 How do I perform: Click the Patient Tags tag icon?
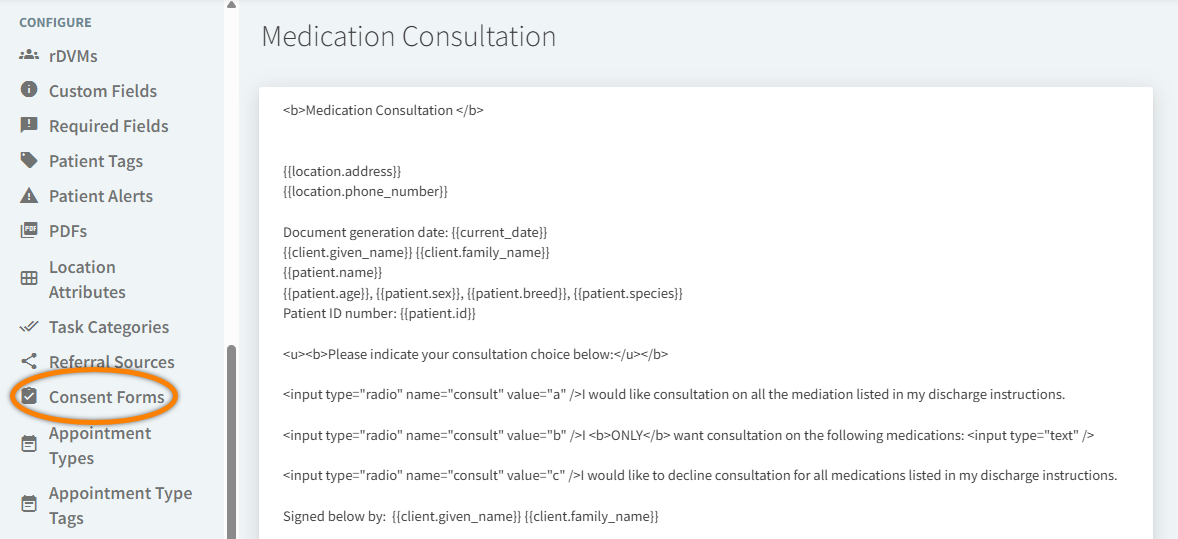pyautogui.click(x=29, y=160)
